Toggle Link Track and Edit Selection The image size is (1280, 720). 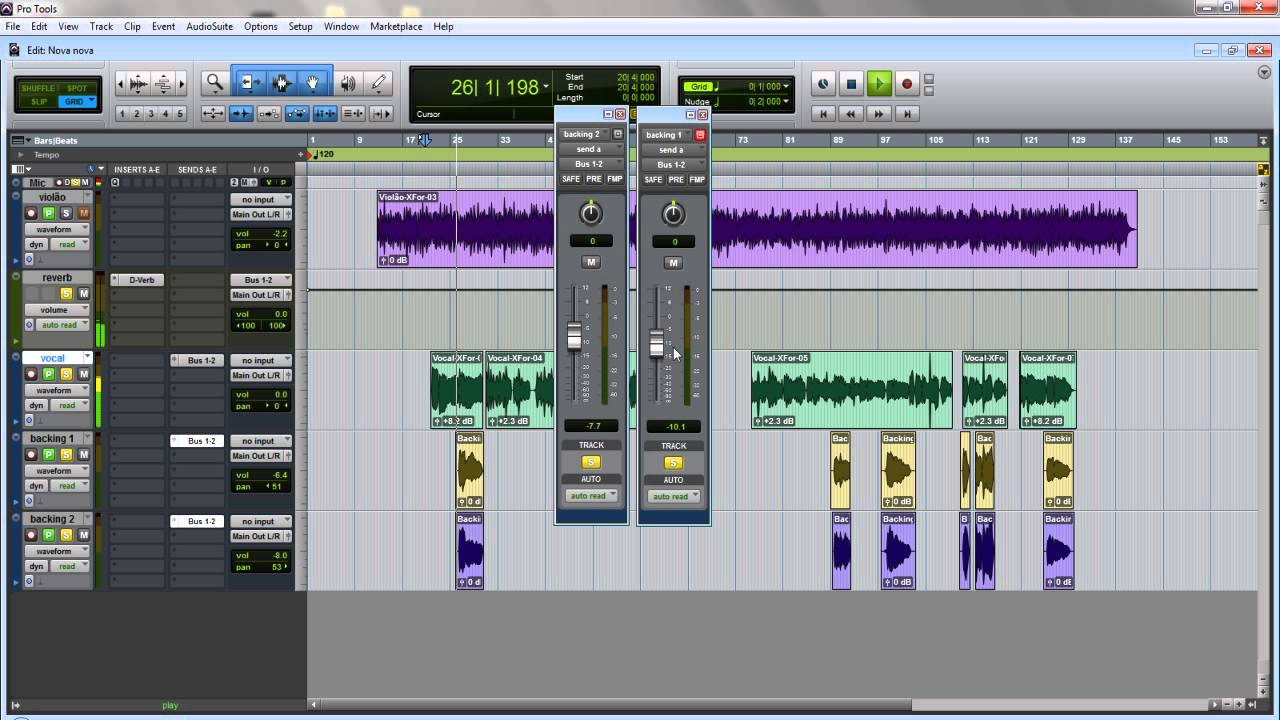click(353, 114)
